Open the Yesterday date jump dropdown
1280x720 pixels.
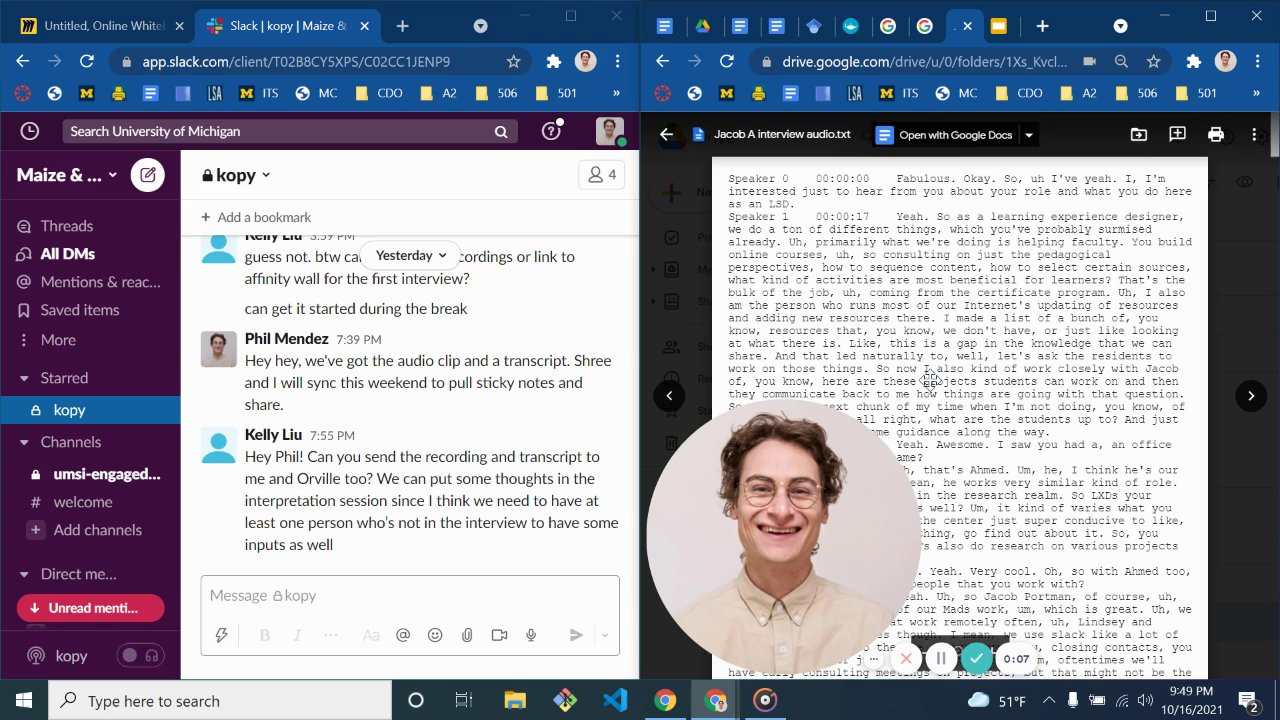[x=410, y=255]
